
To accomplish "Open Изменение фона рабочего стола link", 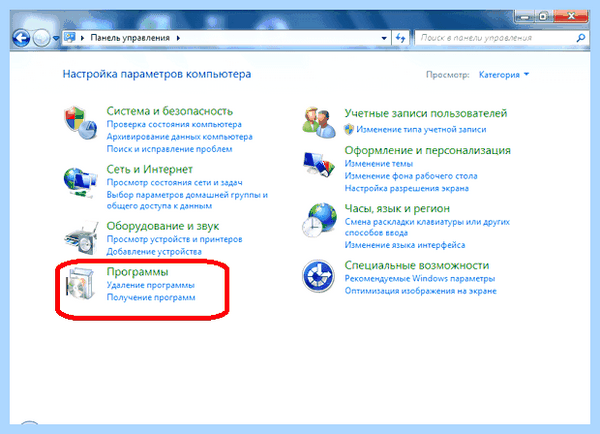I will (411, 176).
